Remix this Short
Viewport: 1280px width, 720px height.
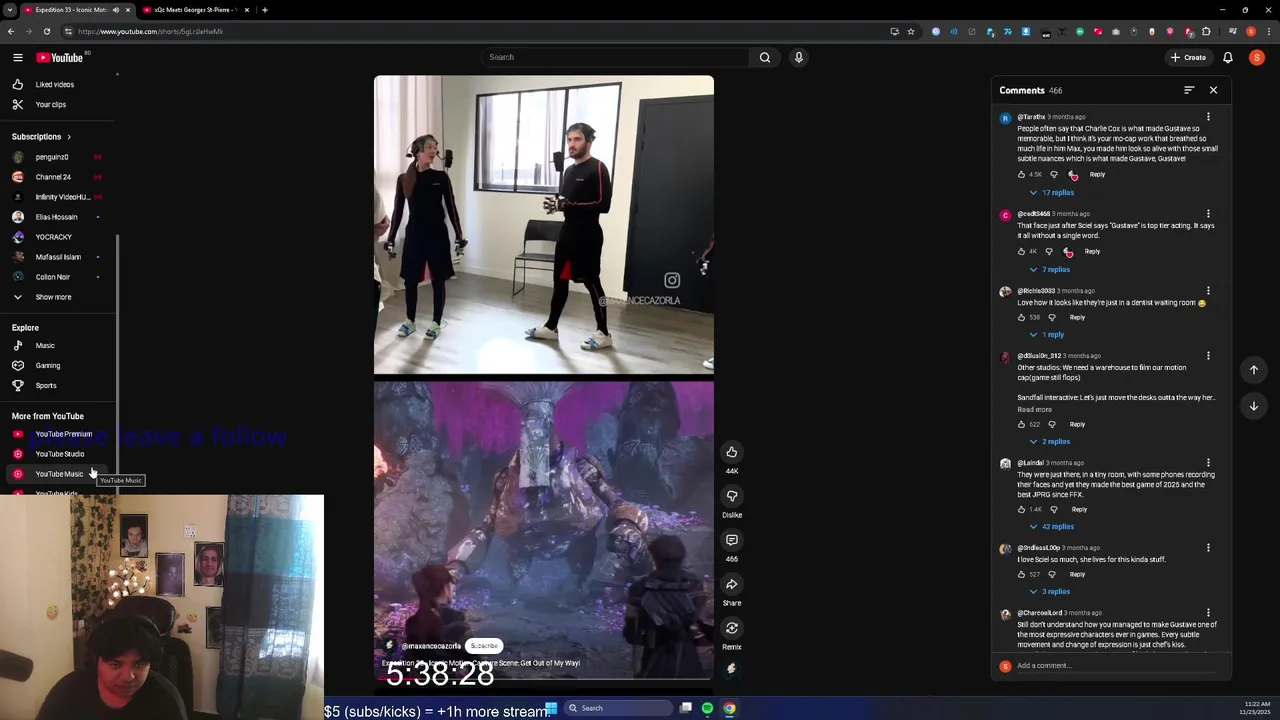point(732,628)
